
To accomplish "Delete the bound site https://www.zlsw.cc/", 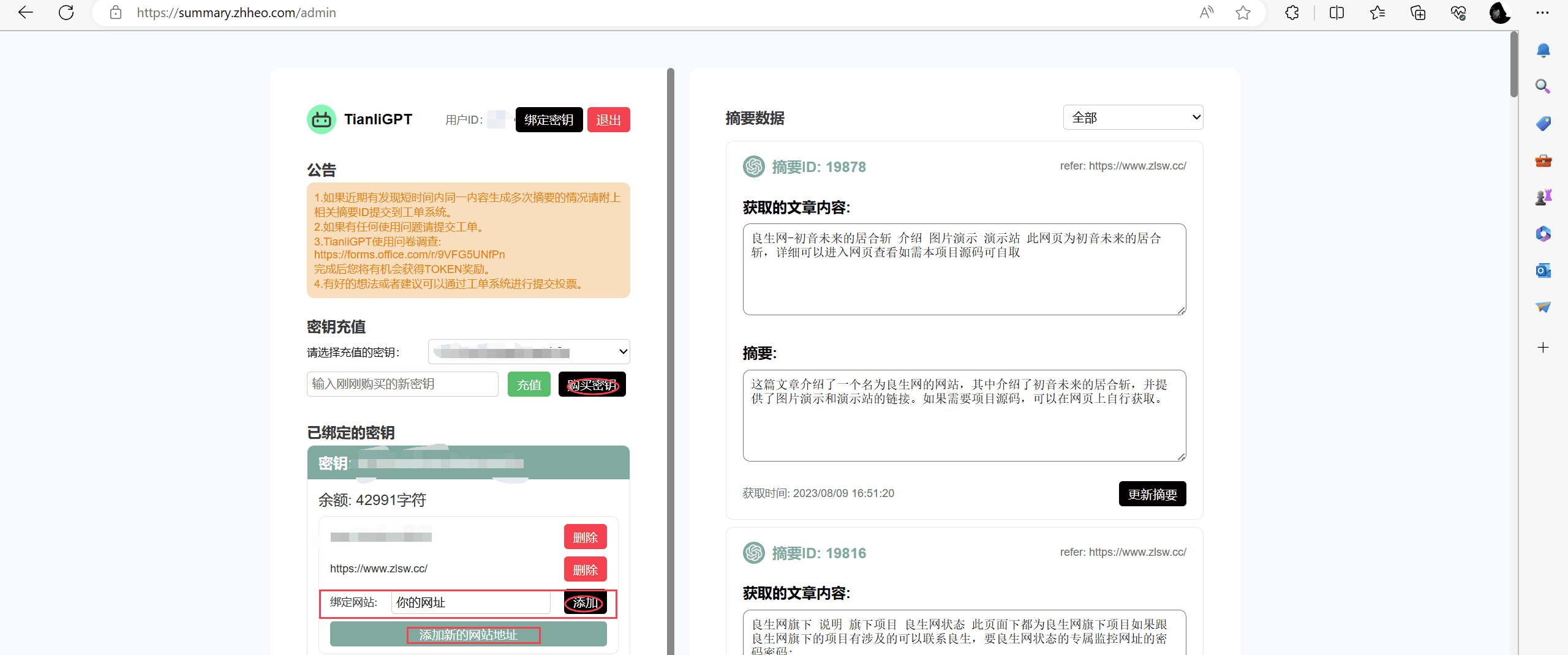I will [585, 569].
